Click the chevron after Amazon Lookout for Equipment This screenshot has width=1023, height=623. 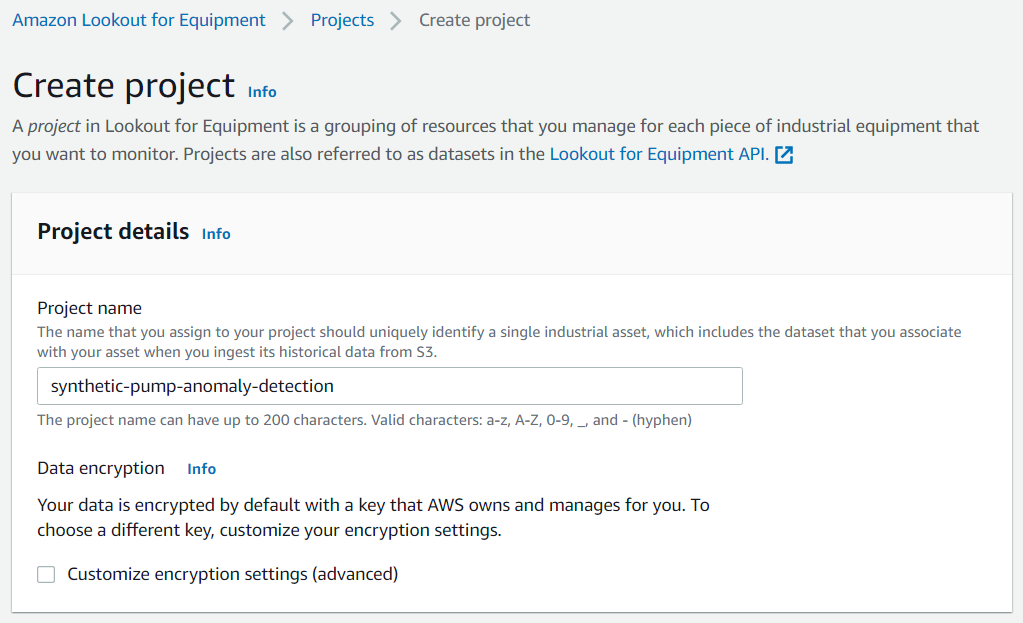pyautogui.click(x=288, y=21)
